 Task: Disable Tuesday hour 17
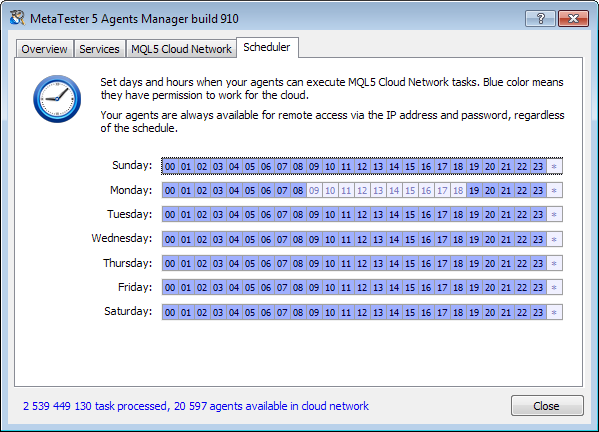coord(442,215)
